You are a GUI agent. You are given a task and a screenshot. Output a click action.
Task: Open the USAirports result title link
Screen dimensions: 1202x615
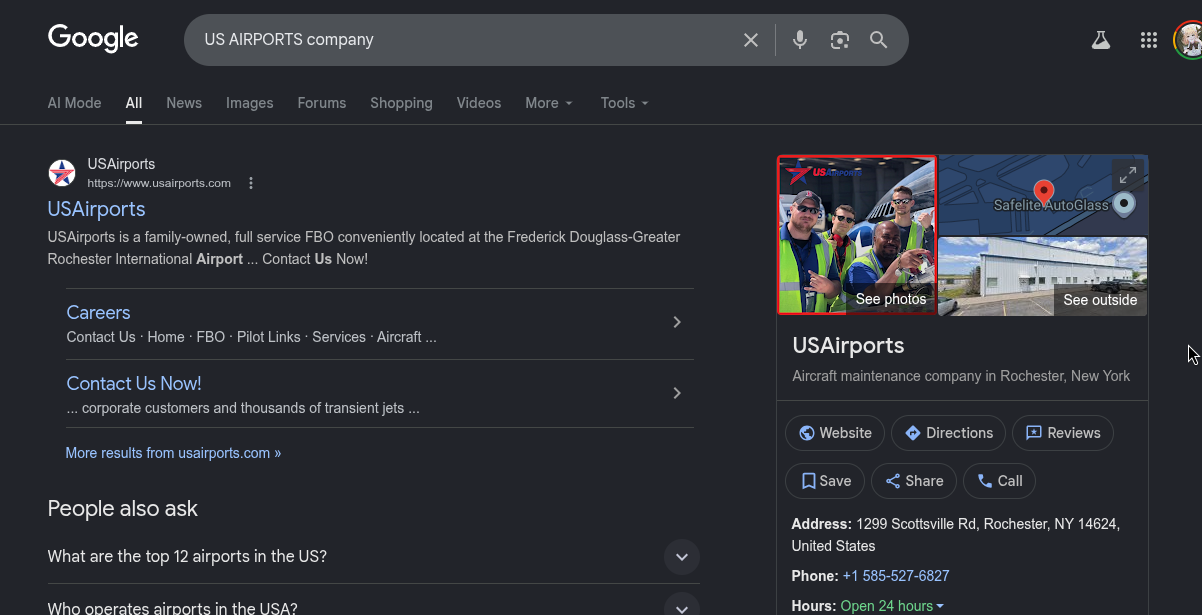97,209
